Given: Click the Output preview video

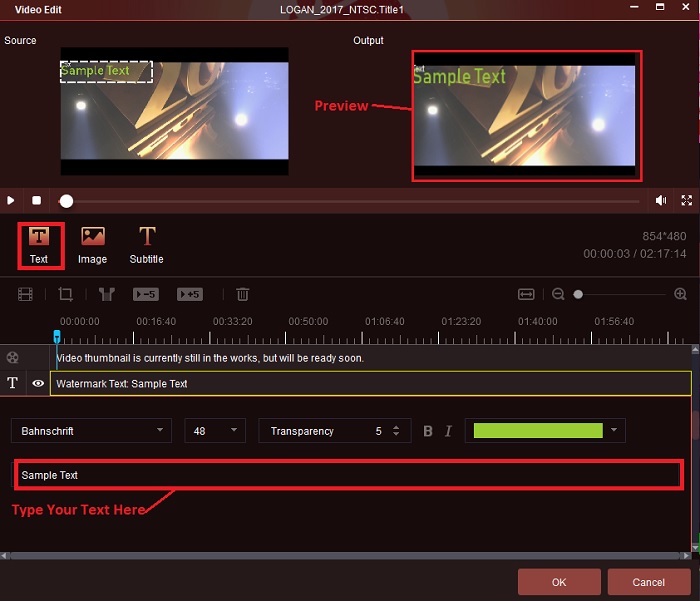Looking at the screenshot, I should 525,115.
